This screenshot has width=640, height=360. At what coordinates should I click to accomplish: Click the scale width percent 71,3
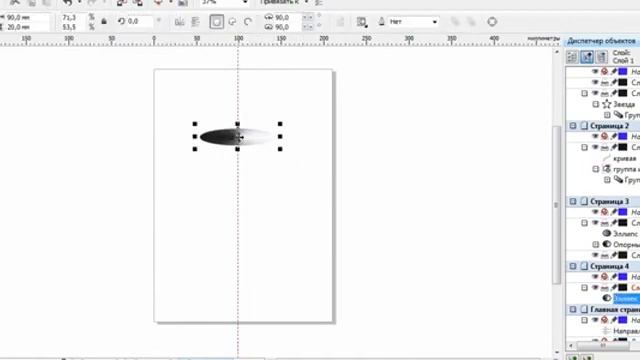[73, 18]
